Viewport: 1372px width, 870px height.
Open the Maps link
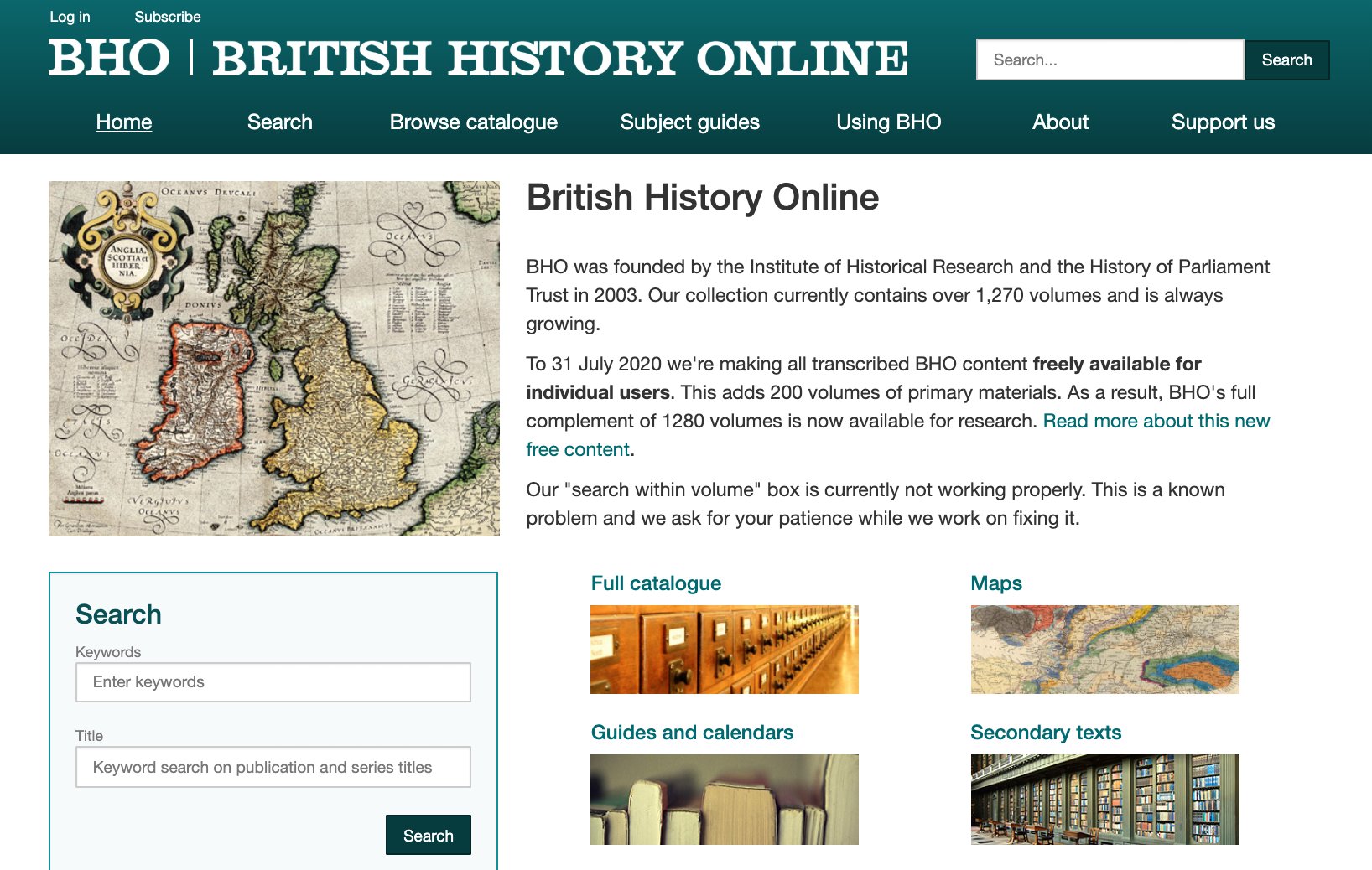[x=996, y=583]
